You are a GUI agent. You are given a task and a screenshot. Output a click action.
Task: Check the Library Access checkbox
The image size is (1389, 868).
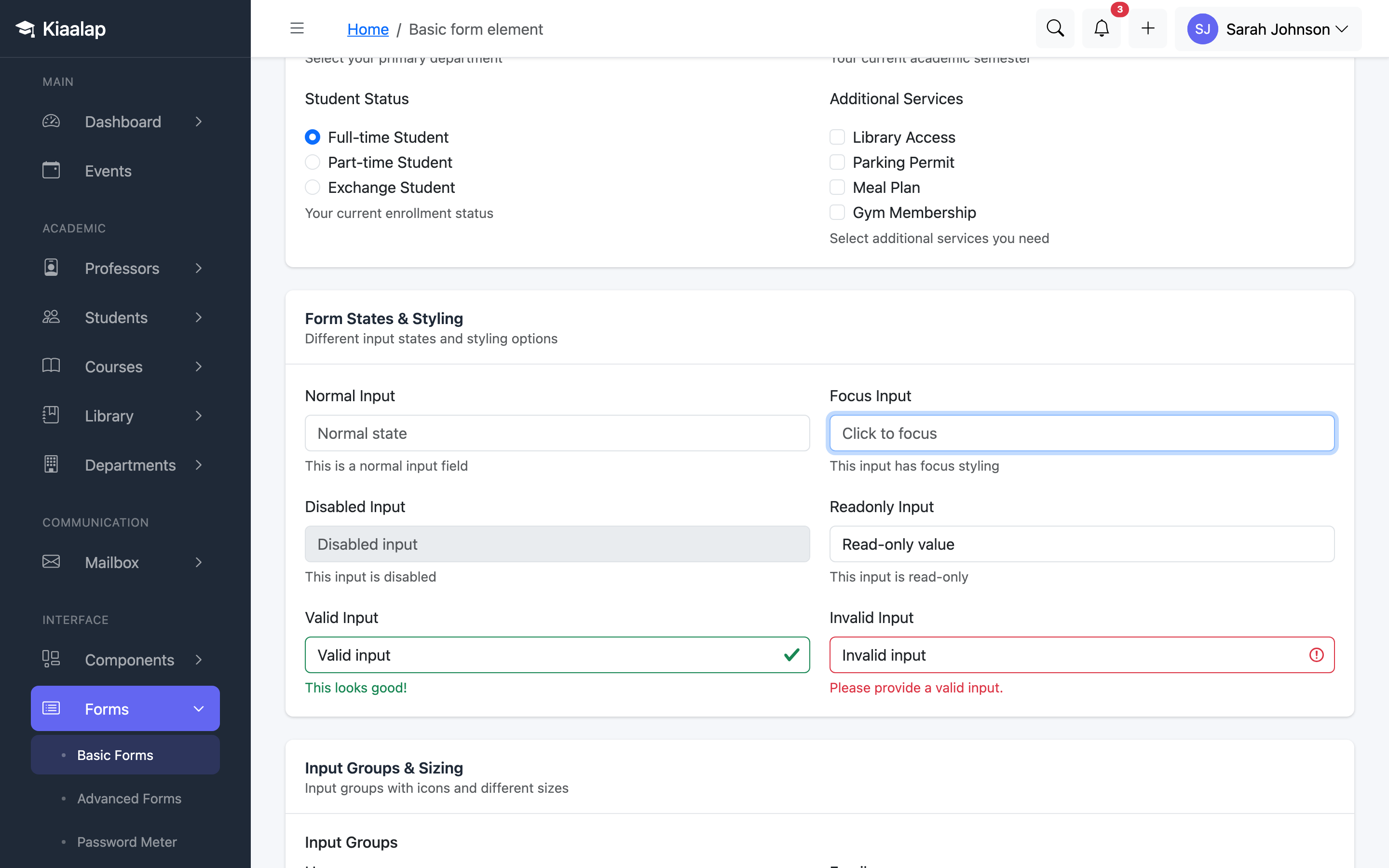tap(837, 137)
